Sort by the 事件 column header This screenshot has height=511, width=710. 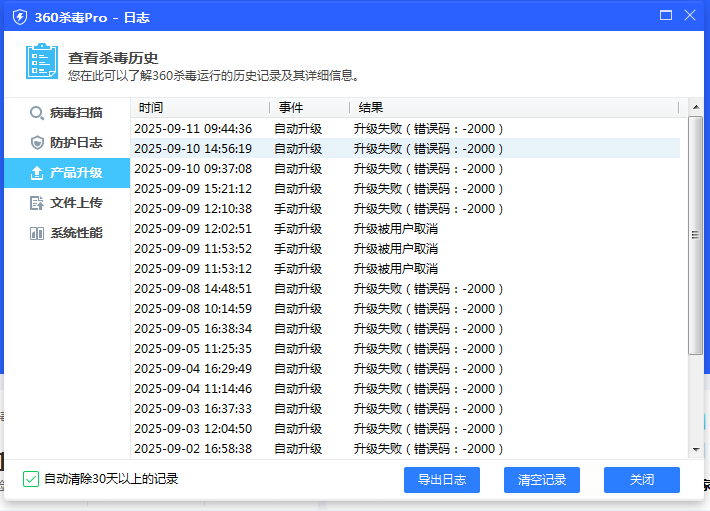pyautogui.click(x=308, y=107)
